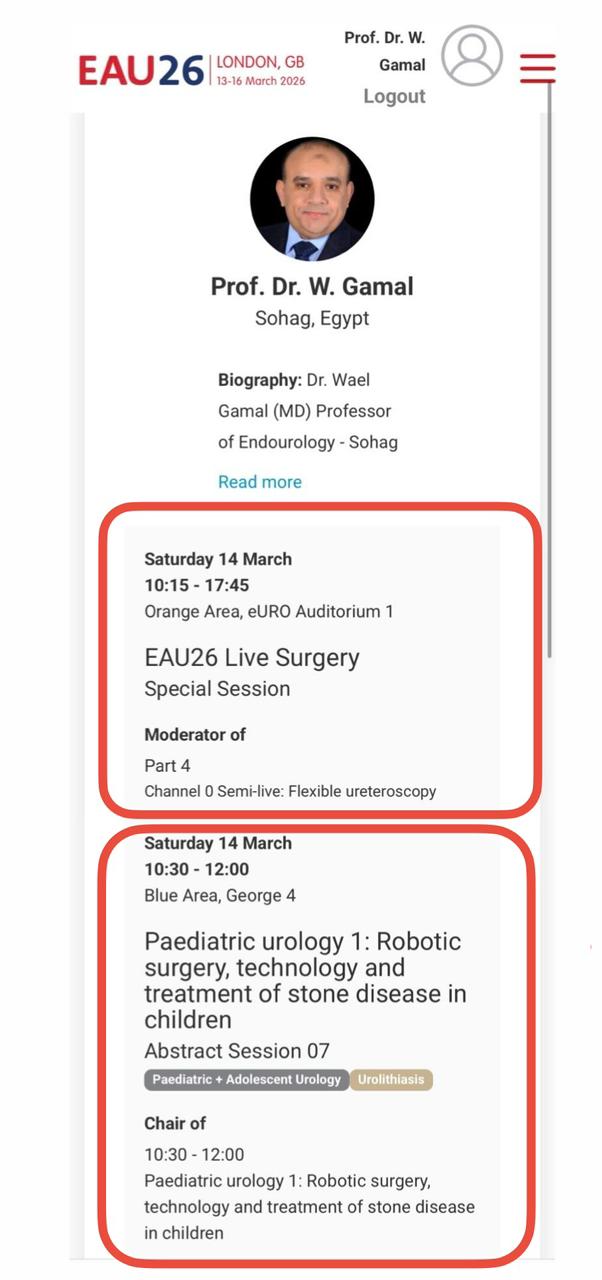602x1280 pixels.
Task: Click the Prof. Dr. W. Gamal profile heading
Action: 312,287
